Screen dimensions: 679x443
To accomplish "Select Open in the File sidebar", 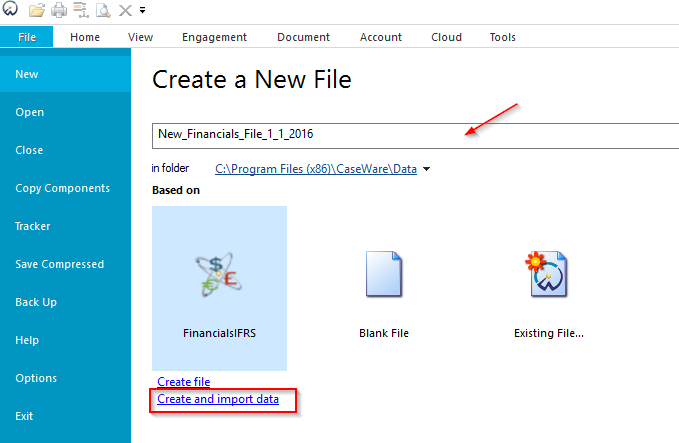I will pyautogui.click(x=65, y=112).
